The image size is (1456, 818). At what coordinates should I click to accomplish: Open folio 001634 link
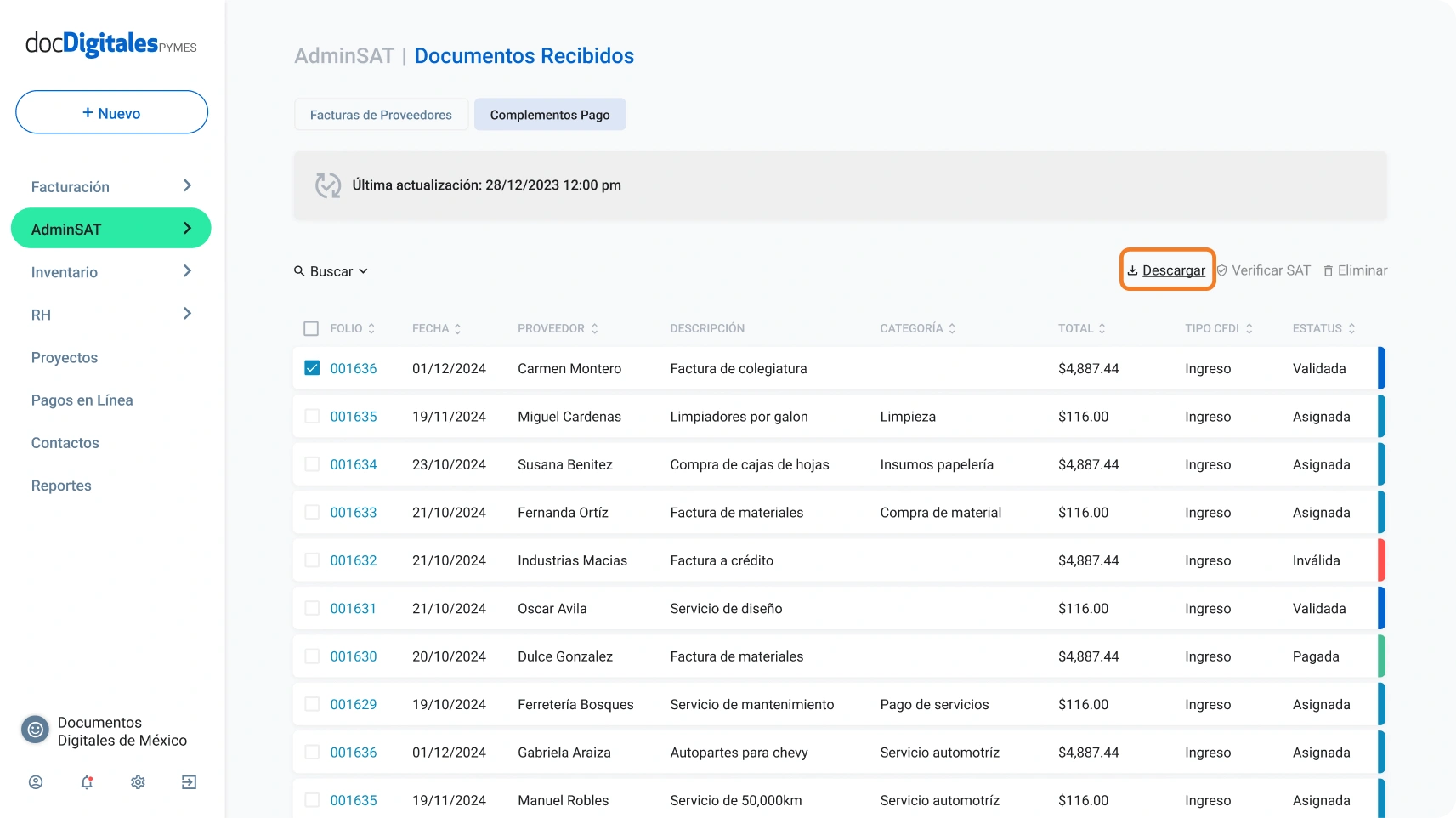tap(354, 464)
